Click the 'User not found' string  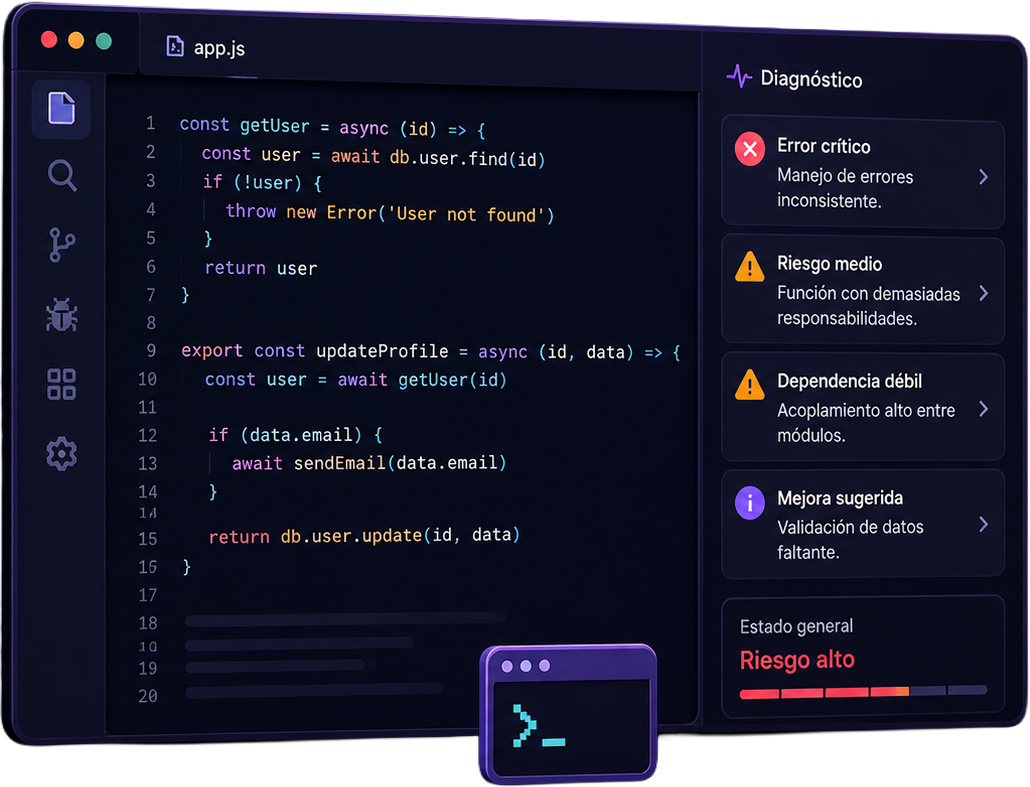pos(466,214)
